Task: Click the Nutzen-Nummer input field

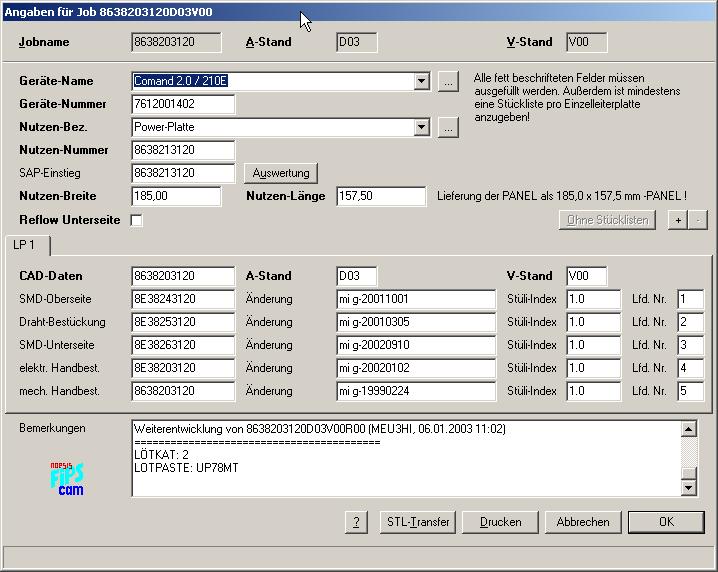Action: pyautogui.click(x=183, y=150)
